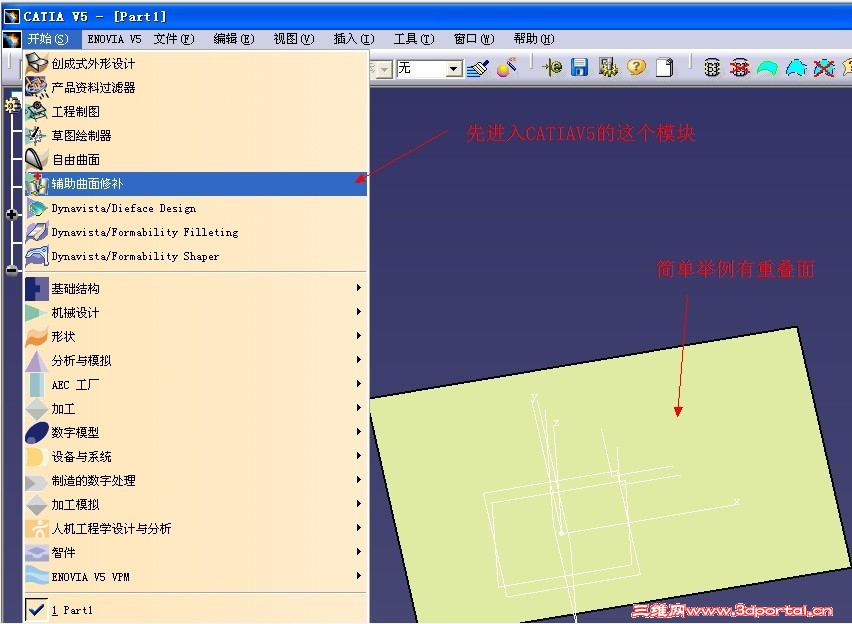Image resolution: width=852 pixels, height=624 pixels.
Task: Click the CATIA icon in title bar
Action: pyautogui.click(x=11, y=16)
